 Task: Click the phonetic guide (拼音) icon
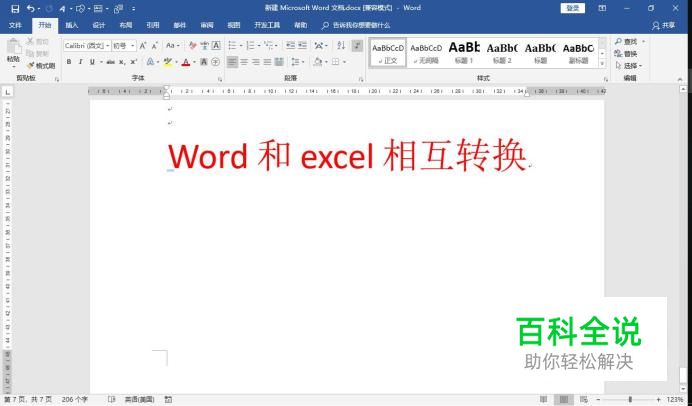tap(204, 45)
